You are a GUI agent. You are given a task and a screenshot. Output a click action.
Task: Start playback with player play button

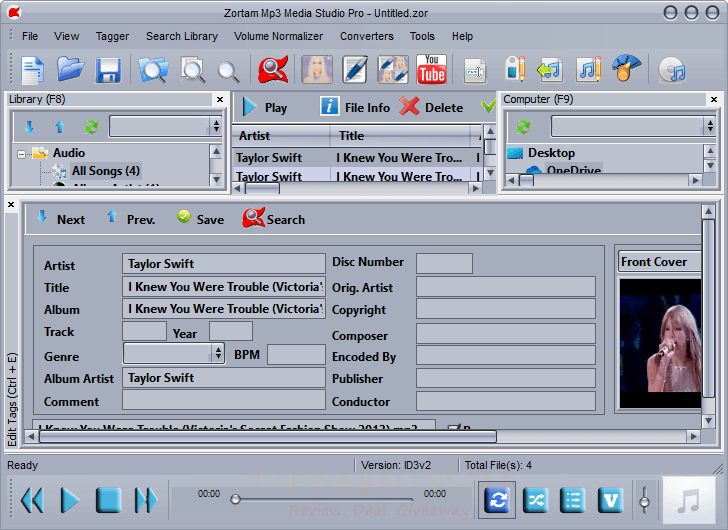(70, 500)
